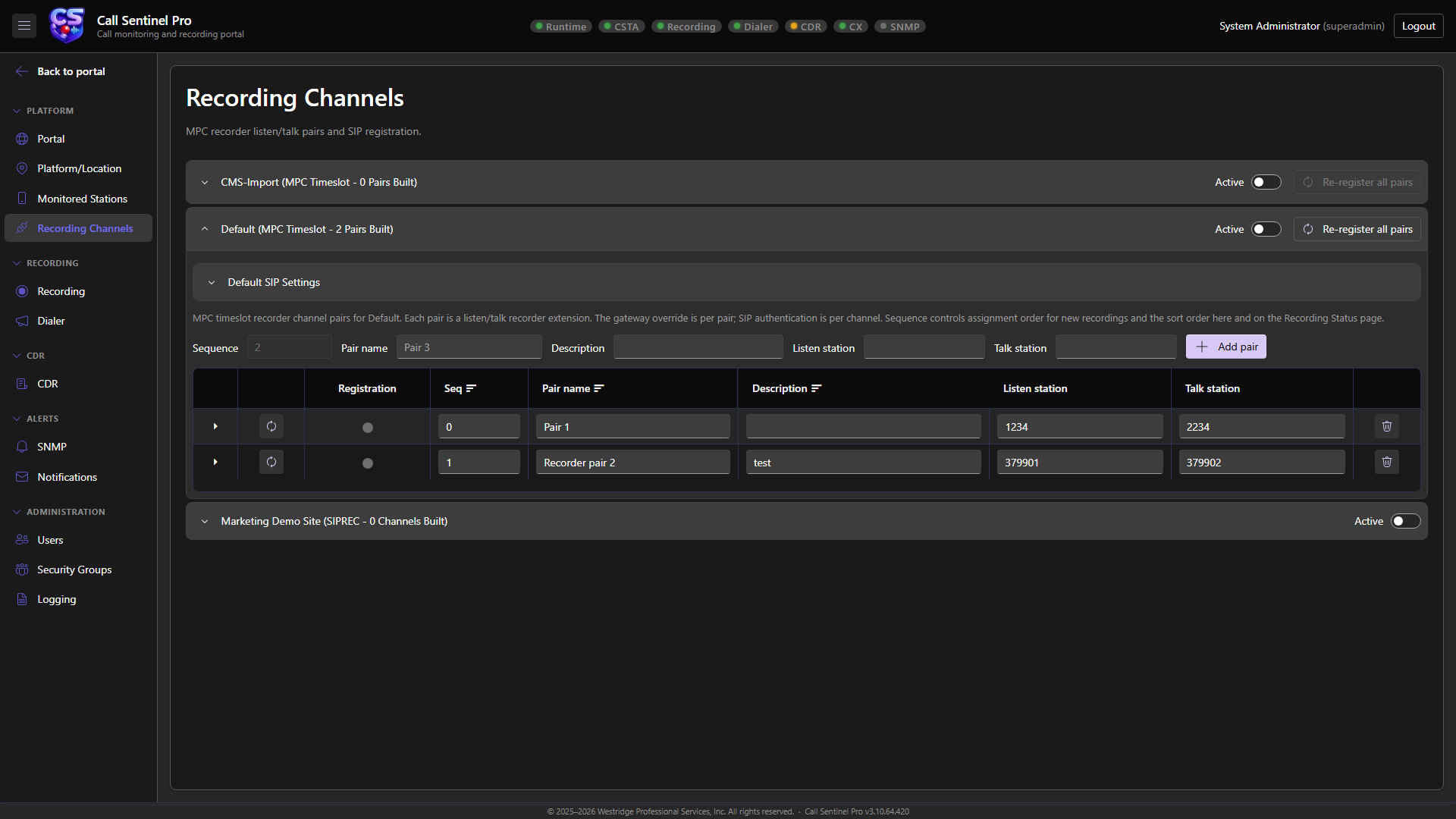
Task: Click the Add pair button
Action: pos(1226,347)
